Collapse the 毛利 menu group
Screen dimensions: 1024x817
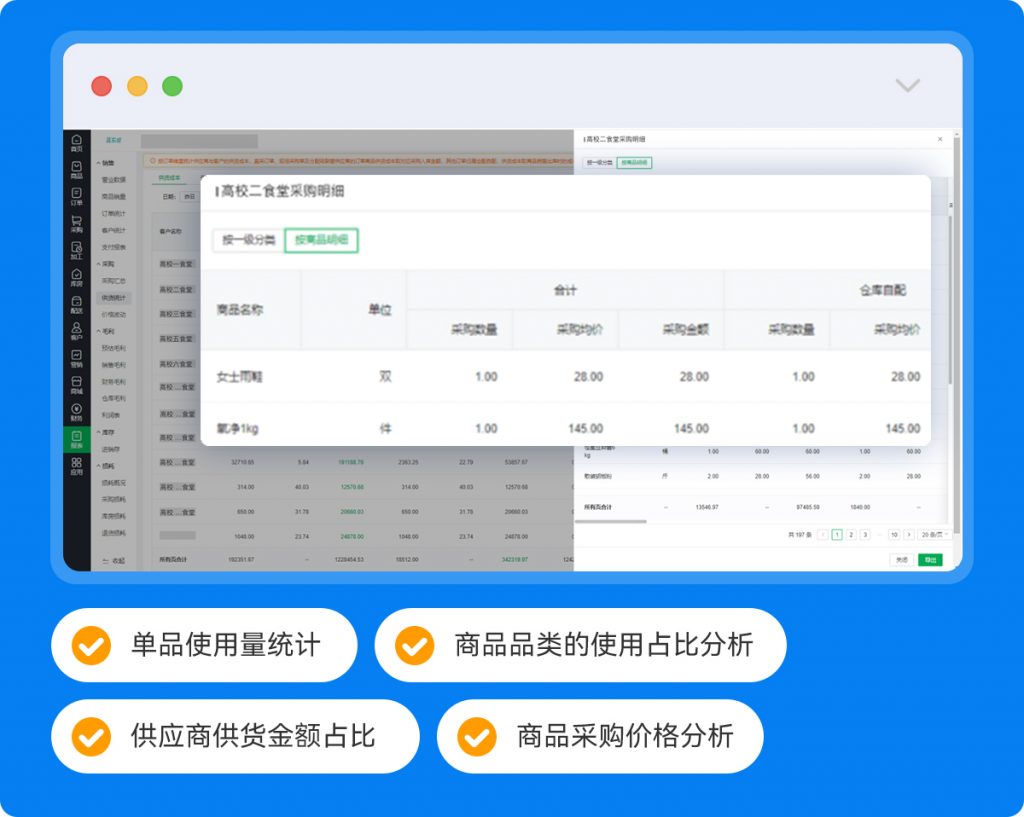105,331
